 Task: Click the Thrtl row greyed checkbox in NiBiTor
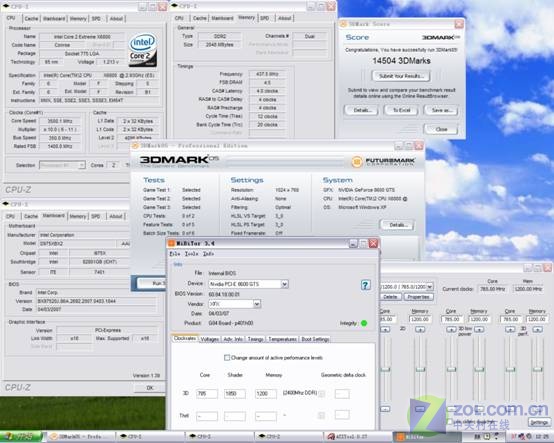coord(322,415)
